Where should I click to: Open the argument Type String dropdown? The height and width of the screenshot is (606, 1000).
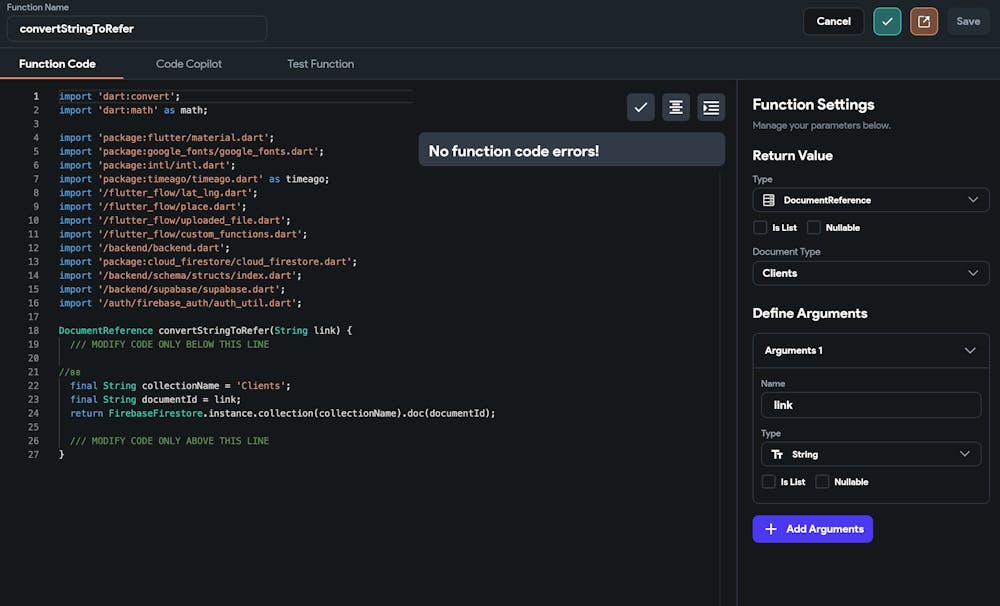[871, 454]
